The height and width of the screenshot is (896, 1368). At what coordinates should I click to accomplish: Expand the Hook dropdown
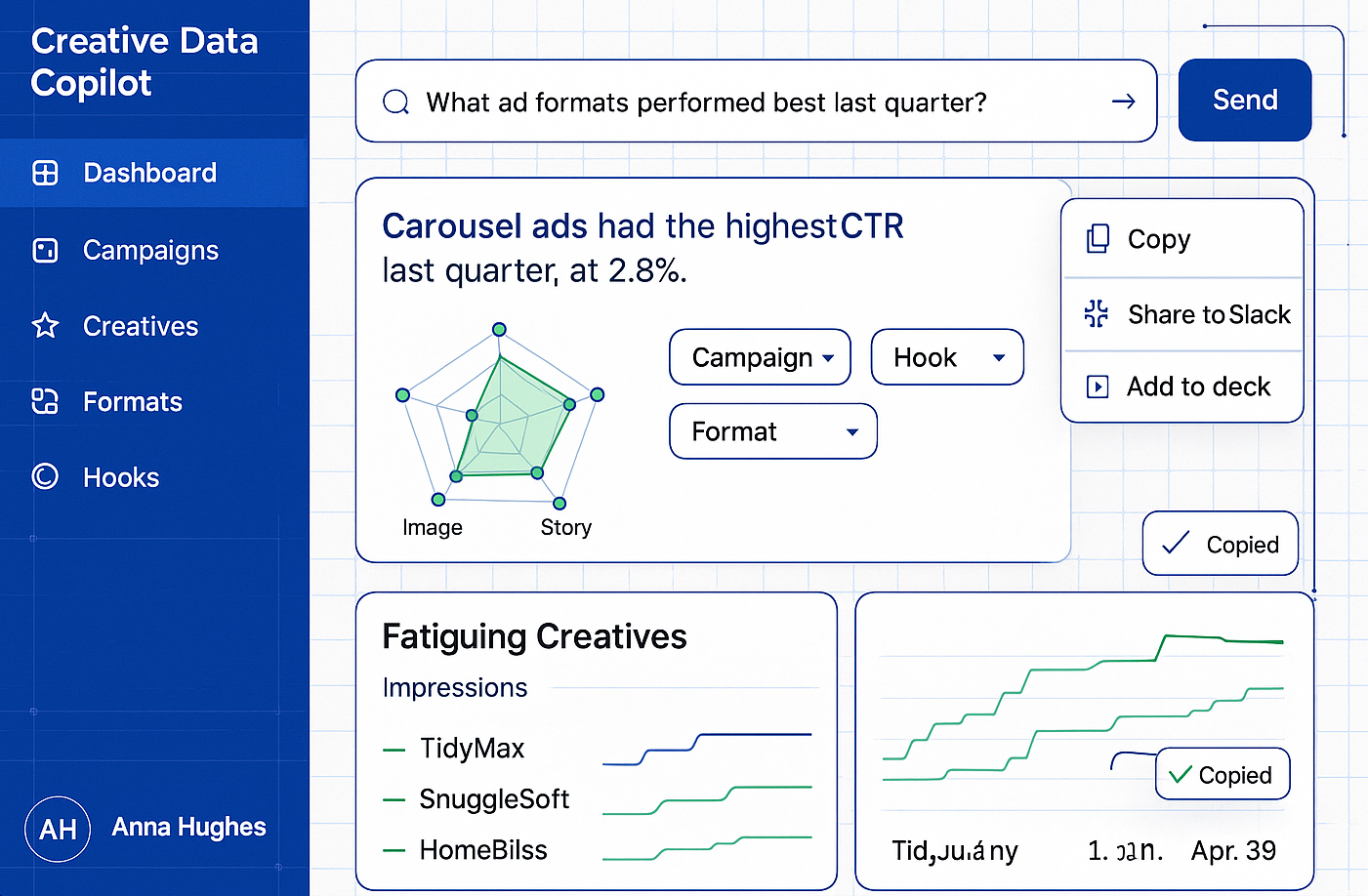pyautogui.click(x=946, y=357)
